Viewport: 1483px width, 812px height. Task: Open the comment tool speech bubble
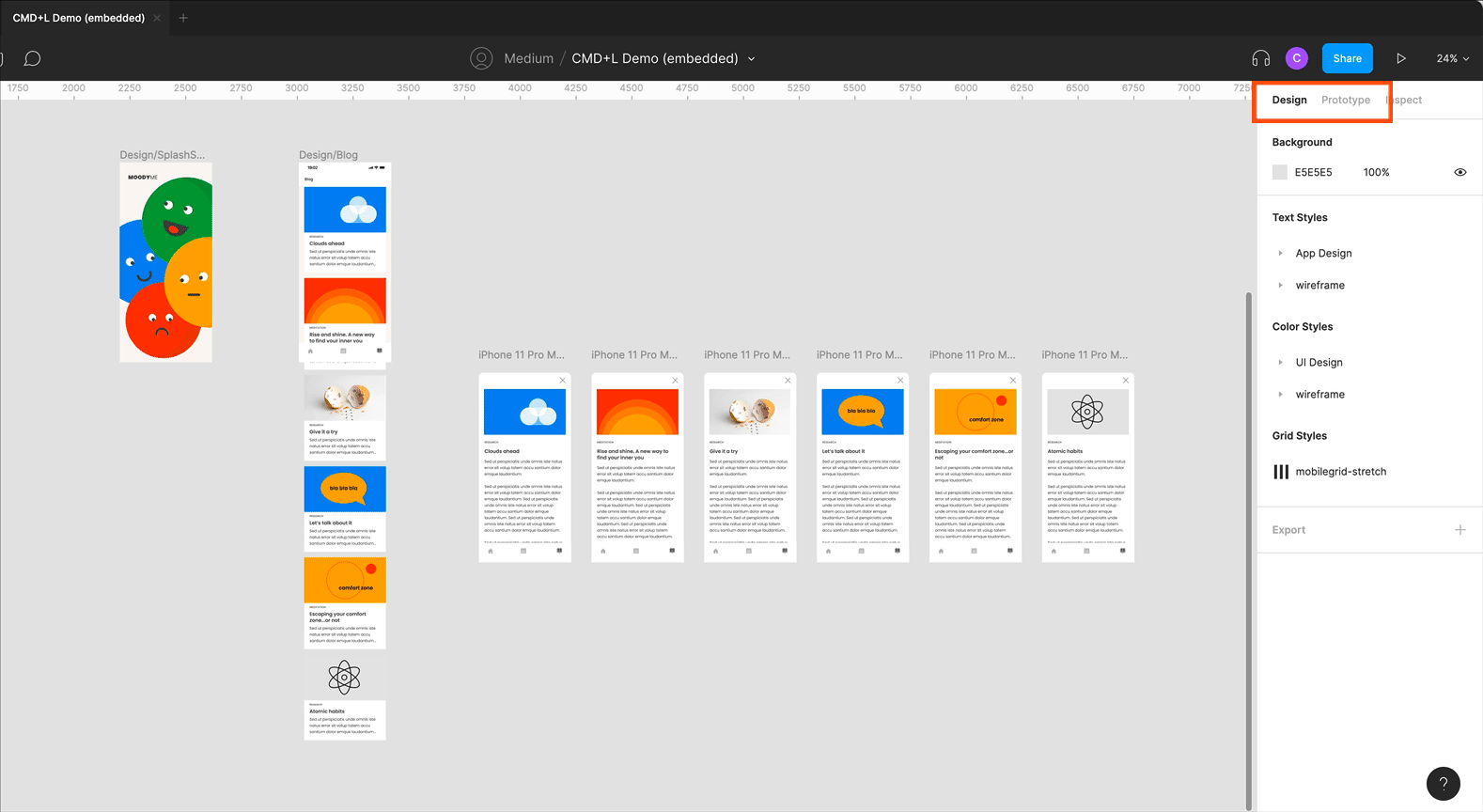32,58
